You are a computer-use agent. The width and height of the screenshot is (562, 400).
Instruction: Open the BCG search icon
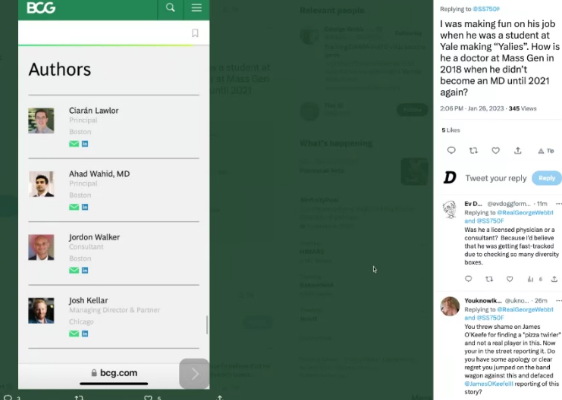coord(170,8)
